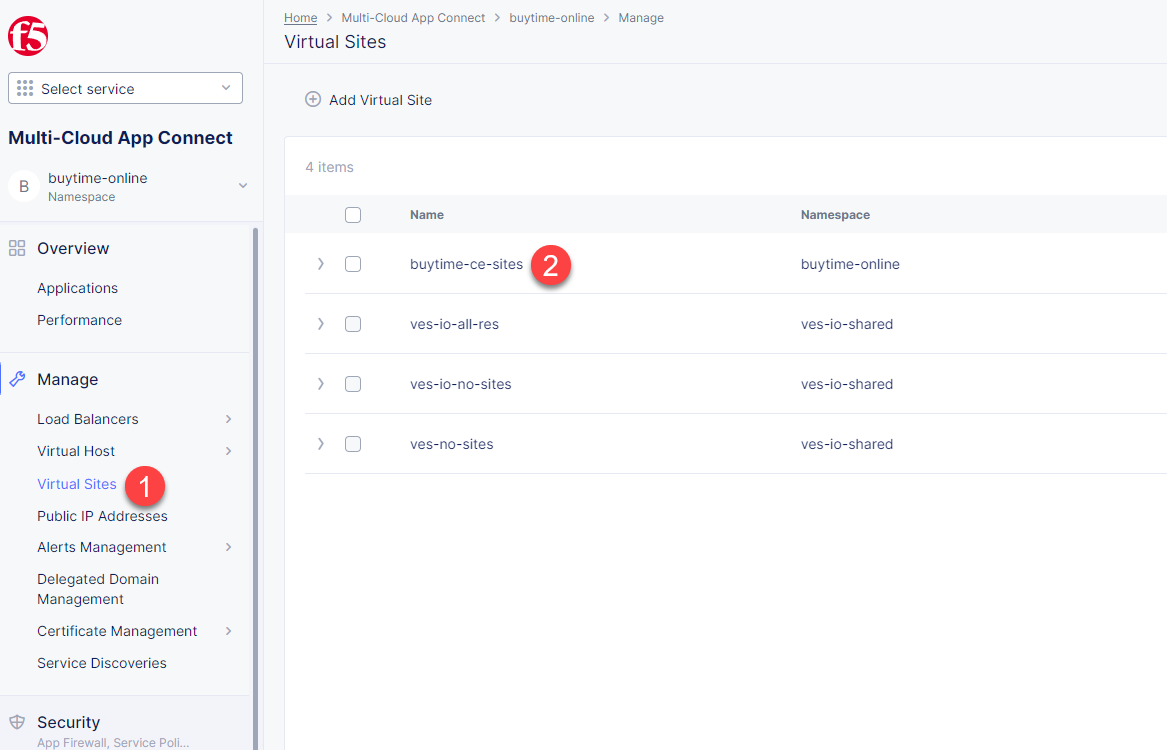Expand the buytime-ce-sites row
This screenshot has height=750, width=1167.
click(x=321, y=264)
